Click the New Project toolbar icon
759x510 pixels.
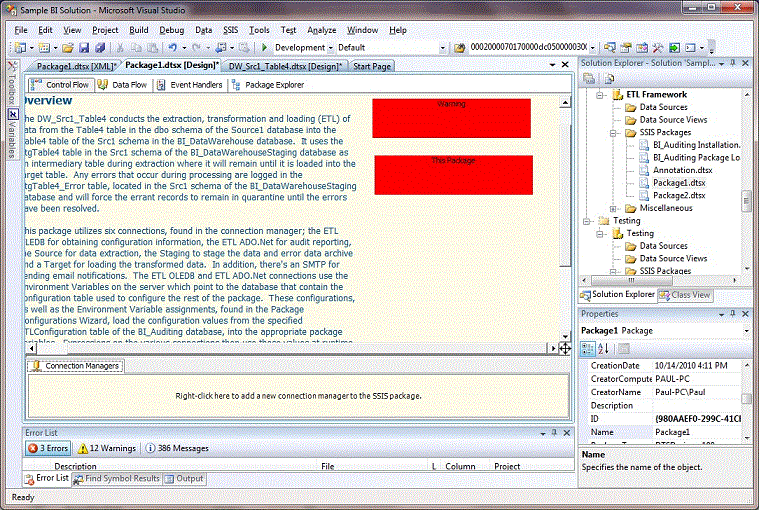point(20,47)
